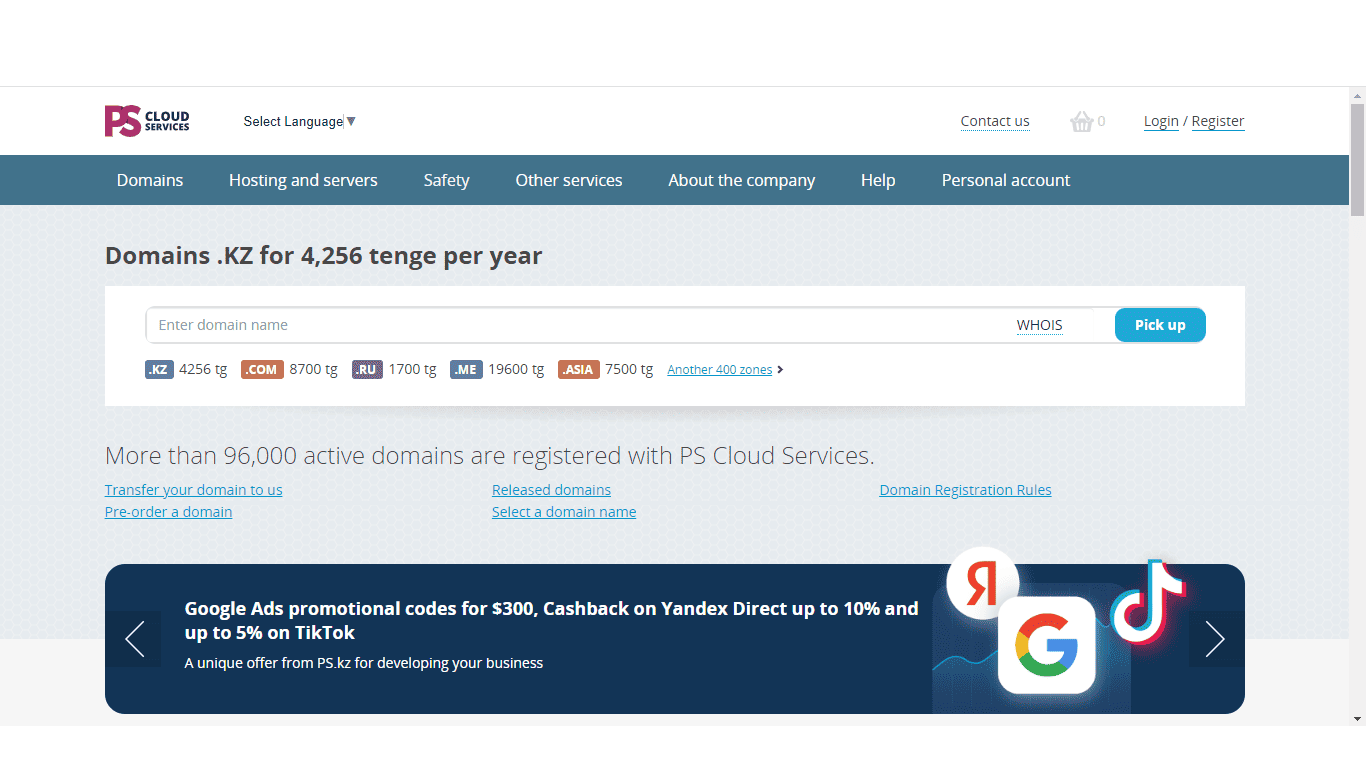Open the Hosting and servers menu

pyautogui.click(x=303, y=180)
